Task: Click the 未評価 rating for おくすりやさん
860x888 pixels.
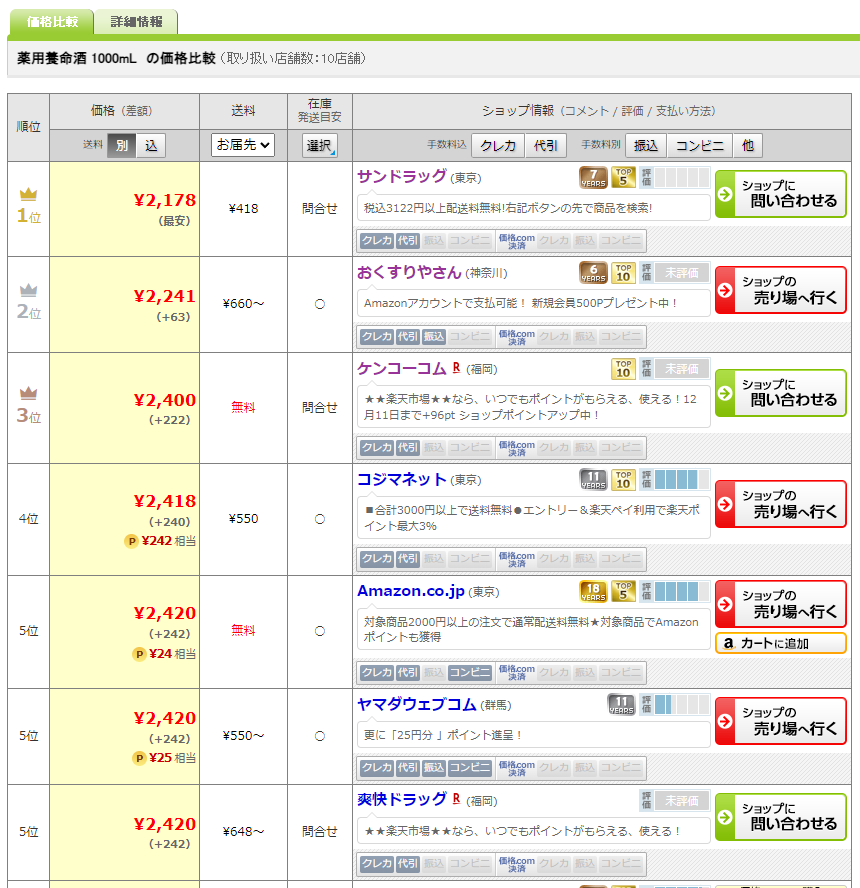Action: point(682,273)
